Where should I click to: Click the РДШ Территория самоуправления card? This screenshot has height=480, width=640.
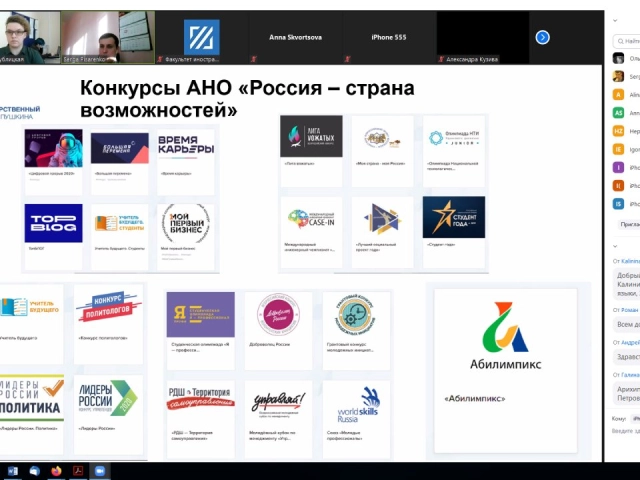click(x=200, y=420)
